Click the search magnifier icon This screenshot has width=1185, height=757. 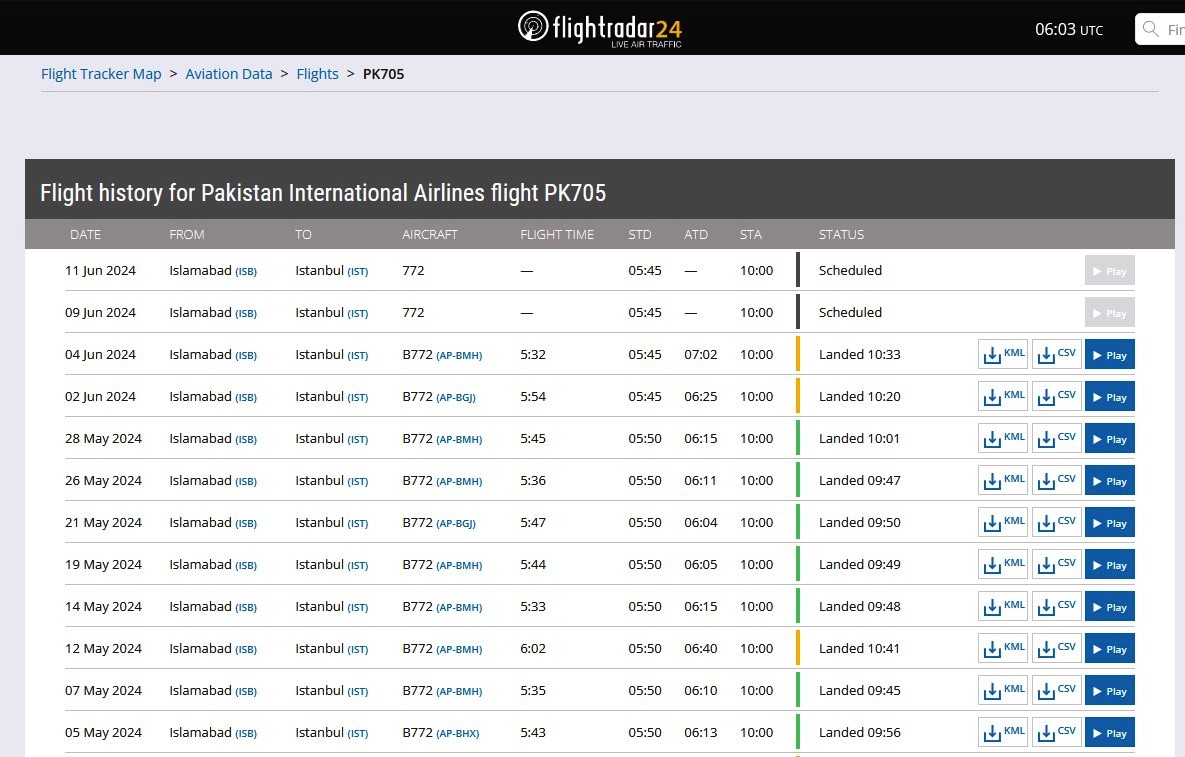click(1151, 29)
